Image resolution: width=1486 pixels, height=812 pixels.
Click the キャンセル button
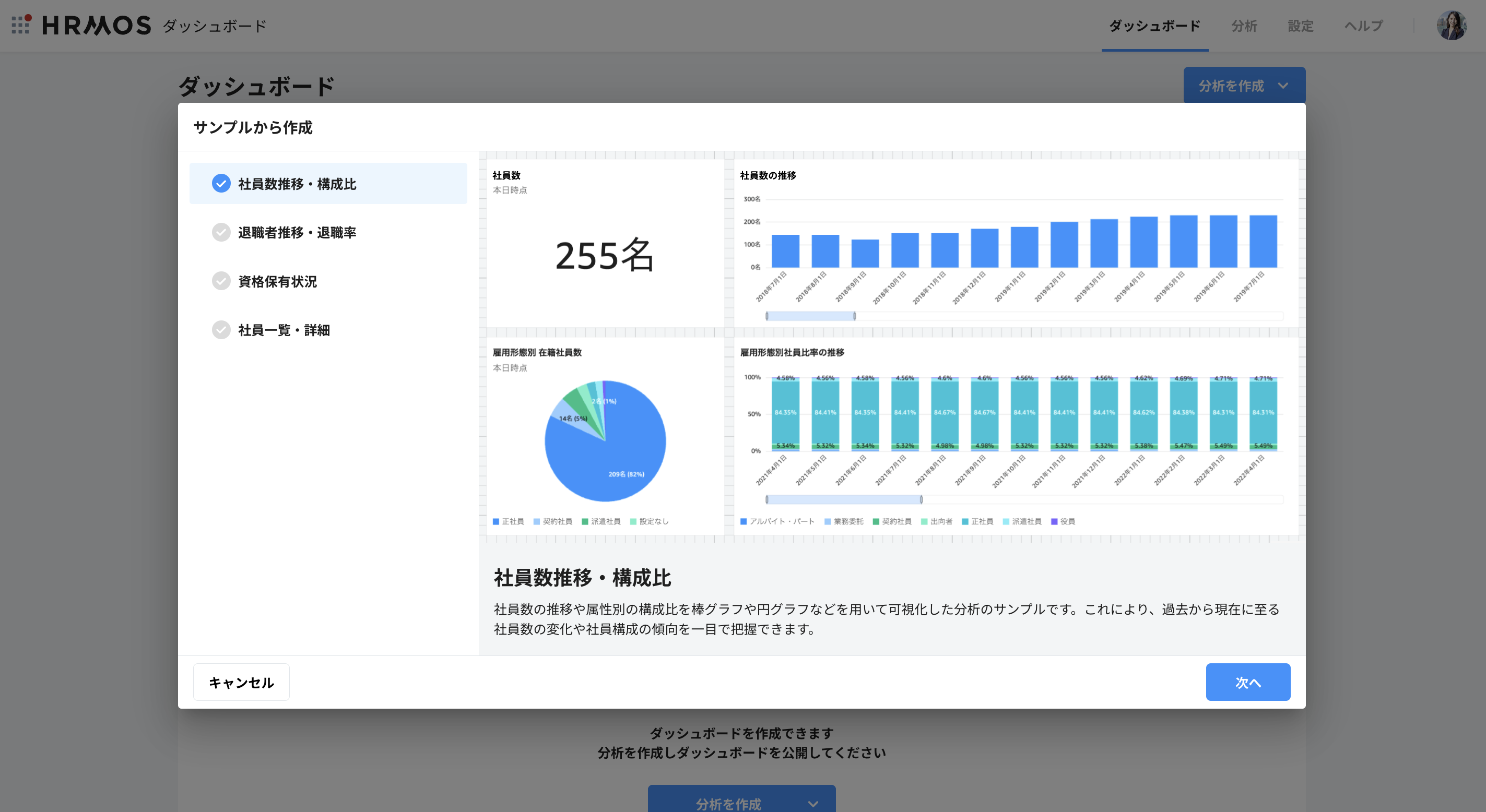point(241,682)
